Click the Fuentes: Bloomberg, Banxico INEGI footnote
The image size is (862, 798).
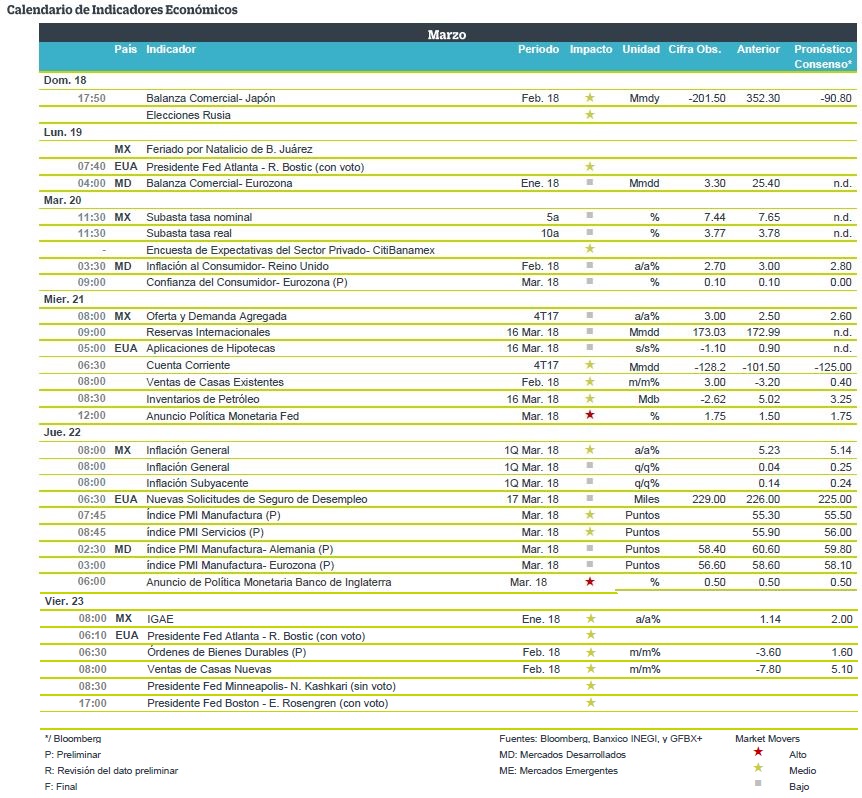tap(600, 739)
